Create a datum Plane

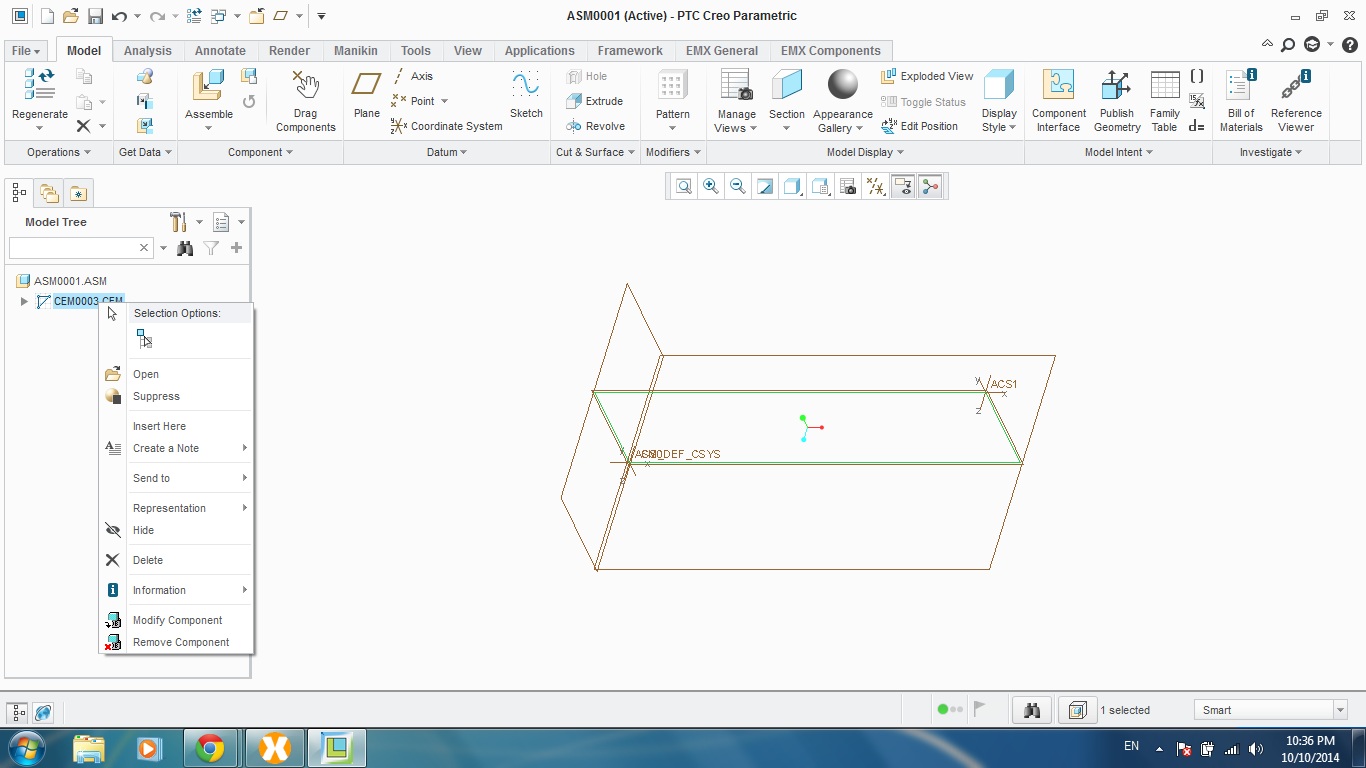(367, 95)
